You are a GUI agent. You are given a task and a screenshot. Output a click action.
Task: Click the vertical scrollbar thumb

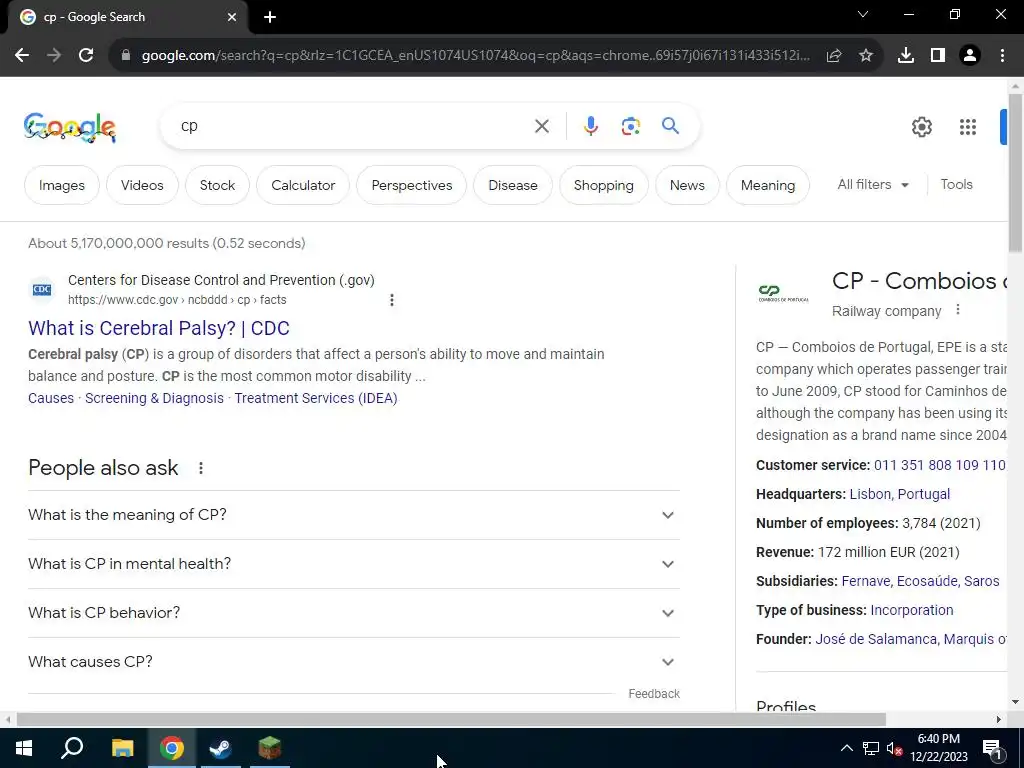[x=1015, y=173]
